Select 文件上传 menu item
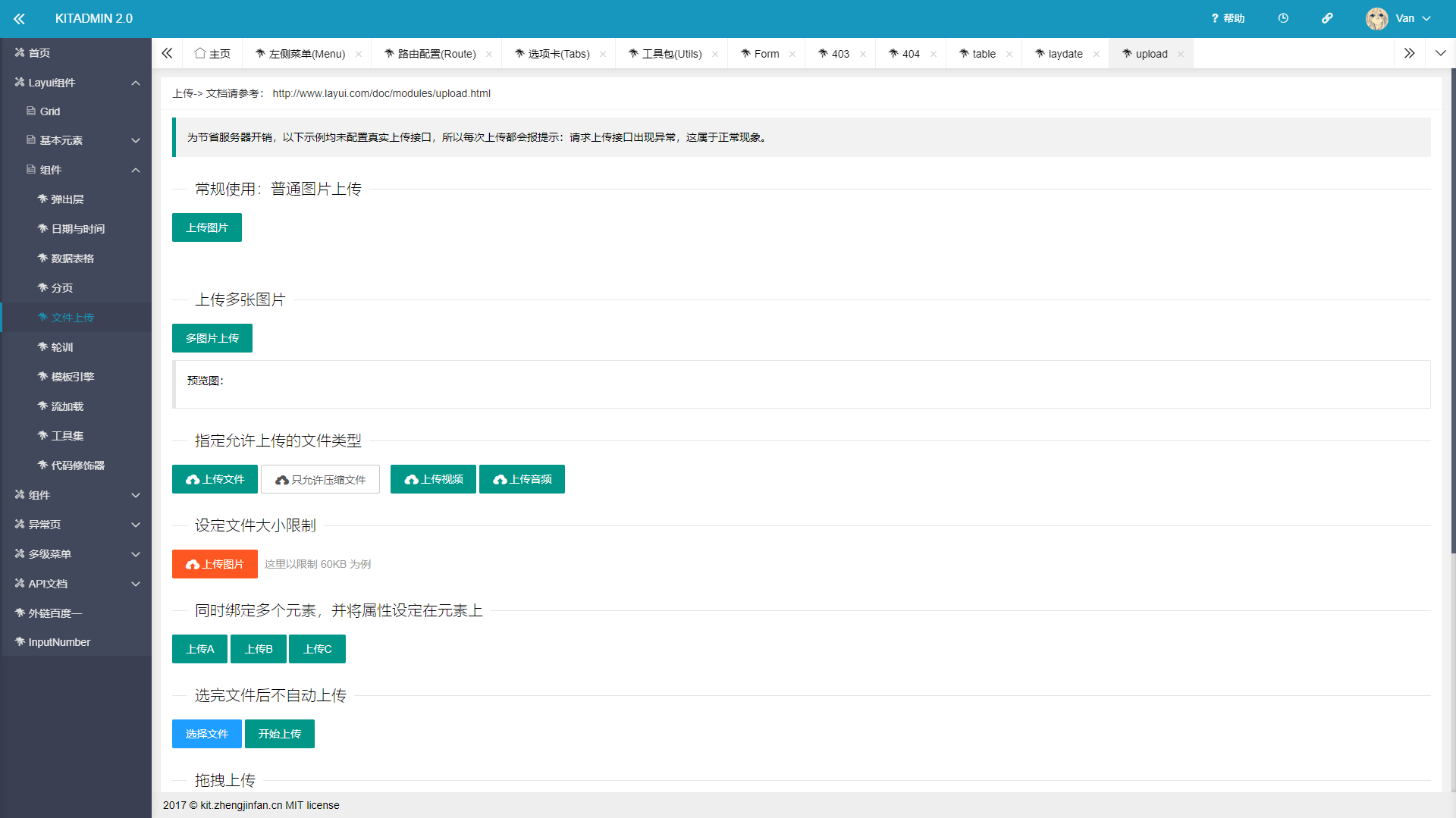This screenshot has width=1456, height=818. pos(76,318)
